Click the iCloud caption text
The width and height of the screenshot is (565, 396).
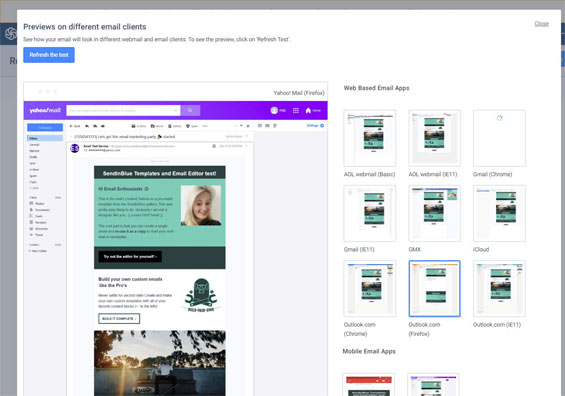click(x=481, y=249)
